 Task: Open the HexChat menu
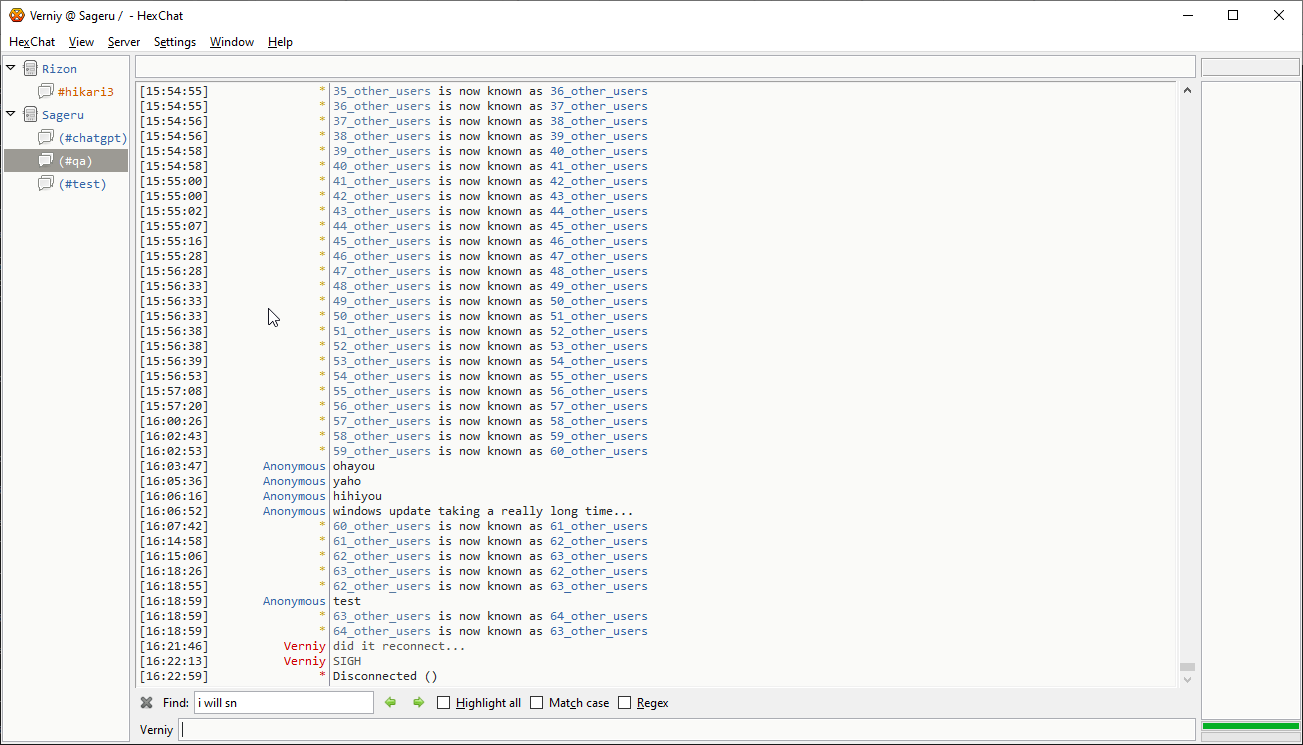tap(32, 42)
